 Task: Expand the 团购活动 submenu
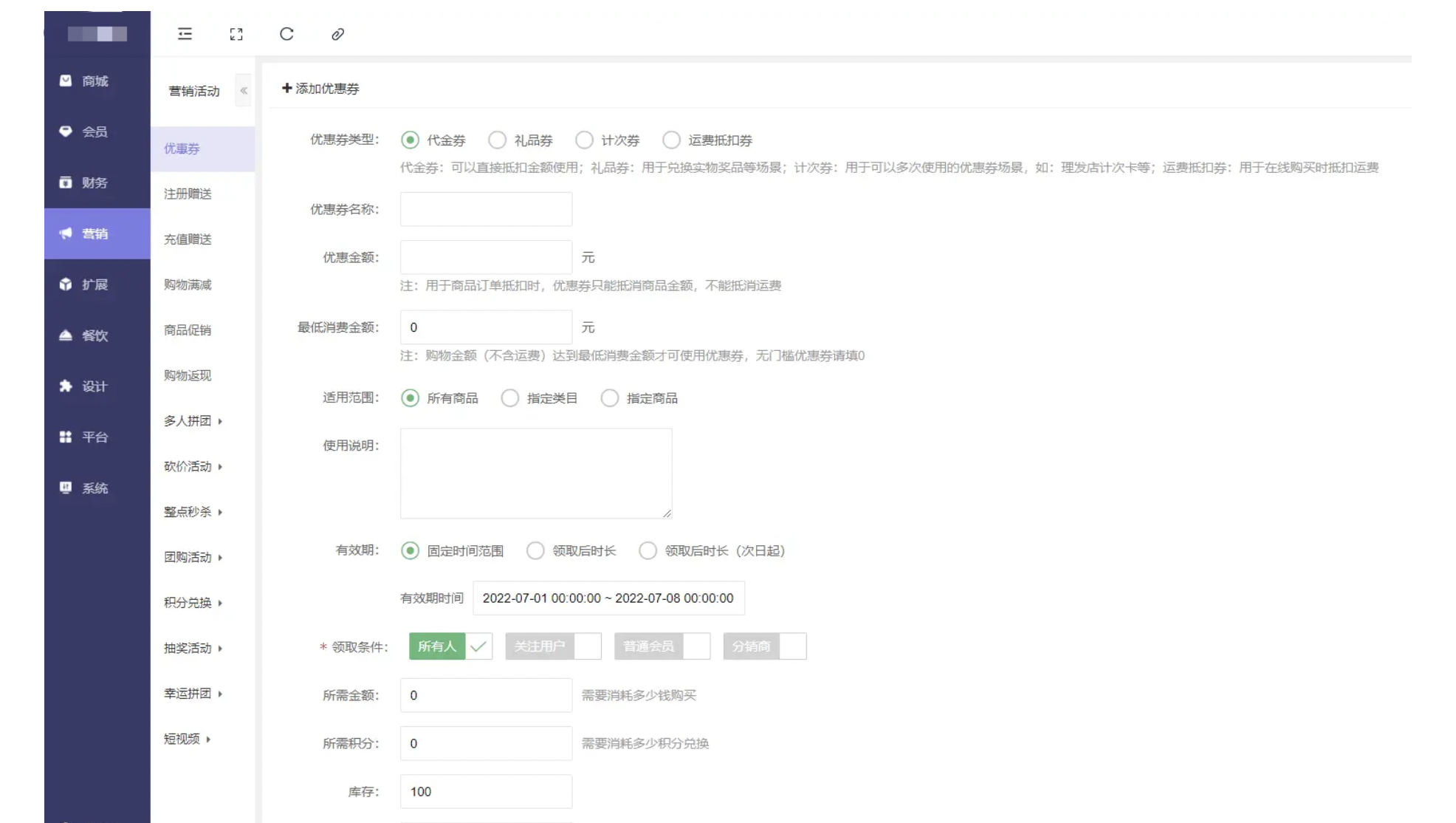pyautogui.click(x=193, y=557)
